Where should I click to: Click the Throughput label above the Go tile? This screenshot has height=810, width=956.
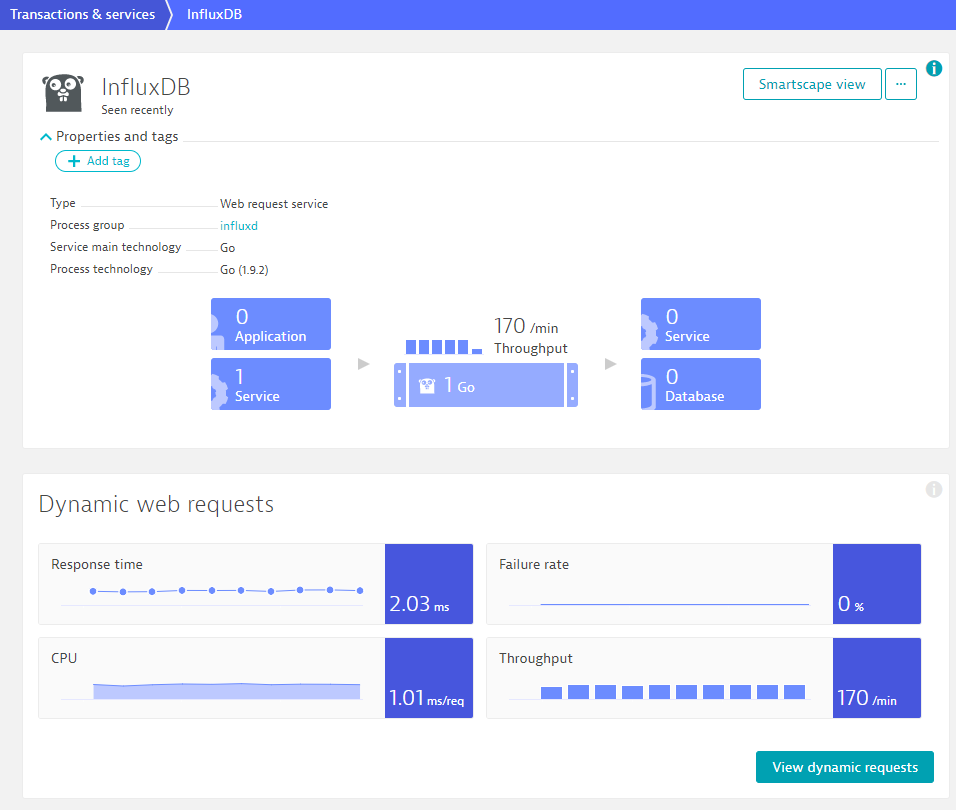pyautogui.click(x=530, y=348)
